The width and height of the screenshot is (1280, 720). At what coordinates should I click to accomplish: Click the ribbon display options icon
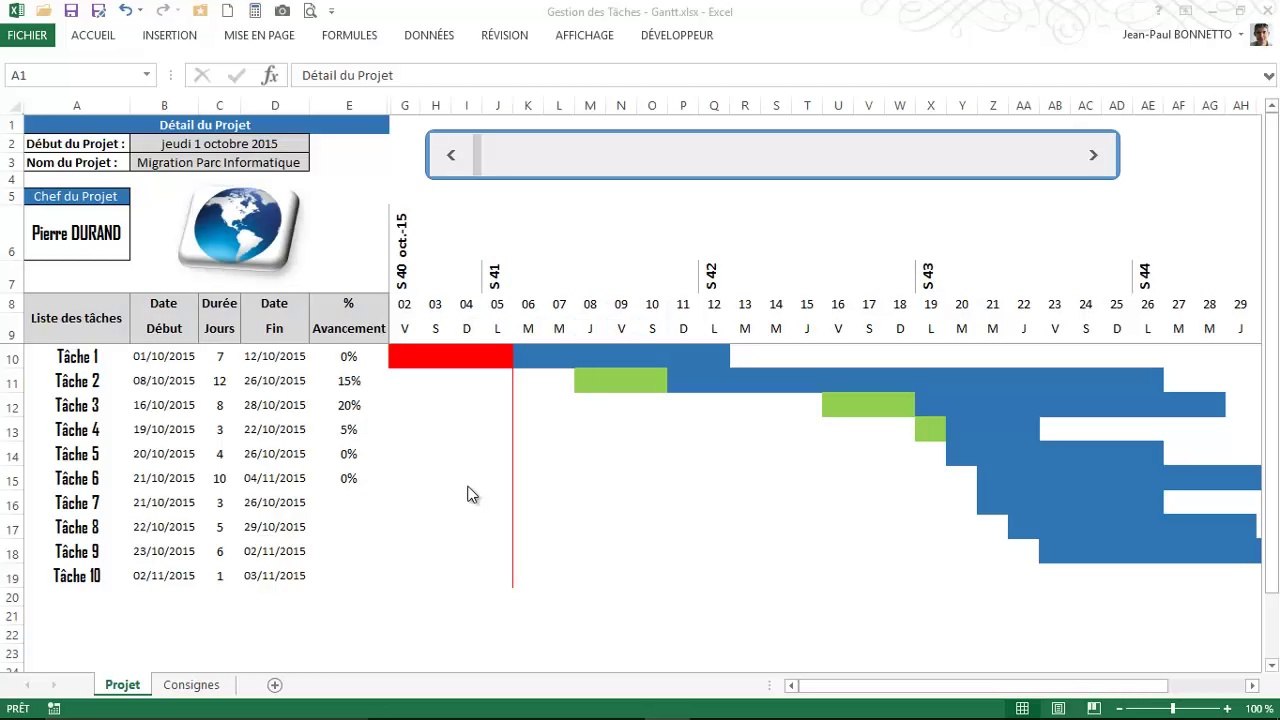pyautogui.click(x=1185, y=11)
